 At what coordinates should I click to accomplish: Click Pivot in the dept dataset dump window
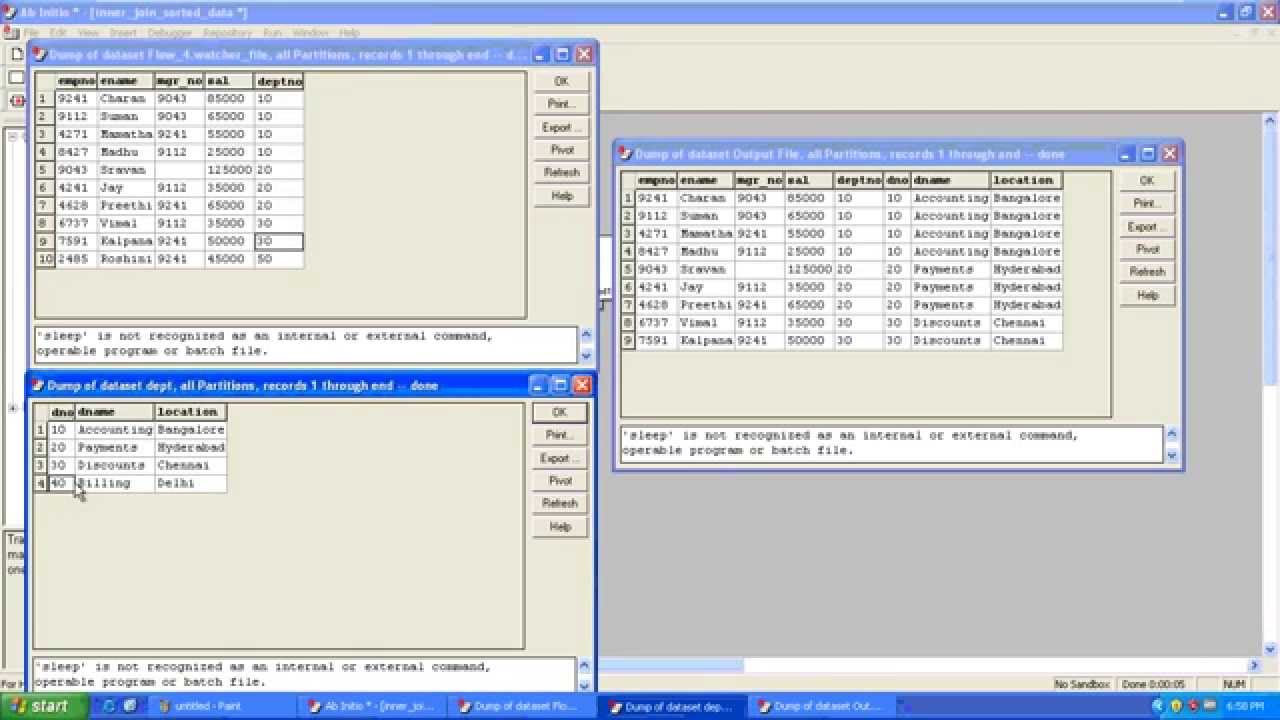[x=559, y=481]
